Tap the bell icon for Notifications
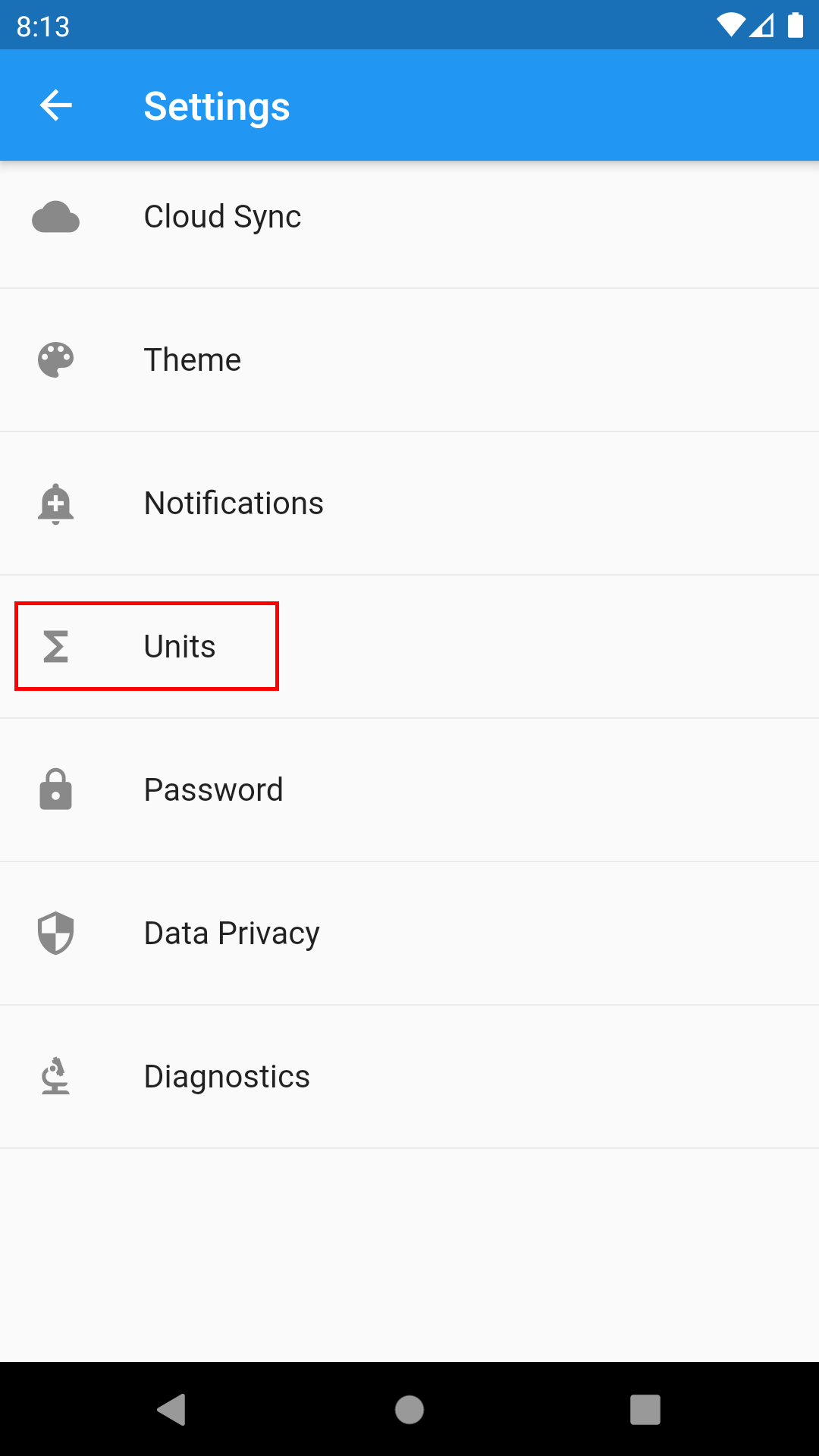819x1456 pixels. click(x=55, y=504)
